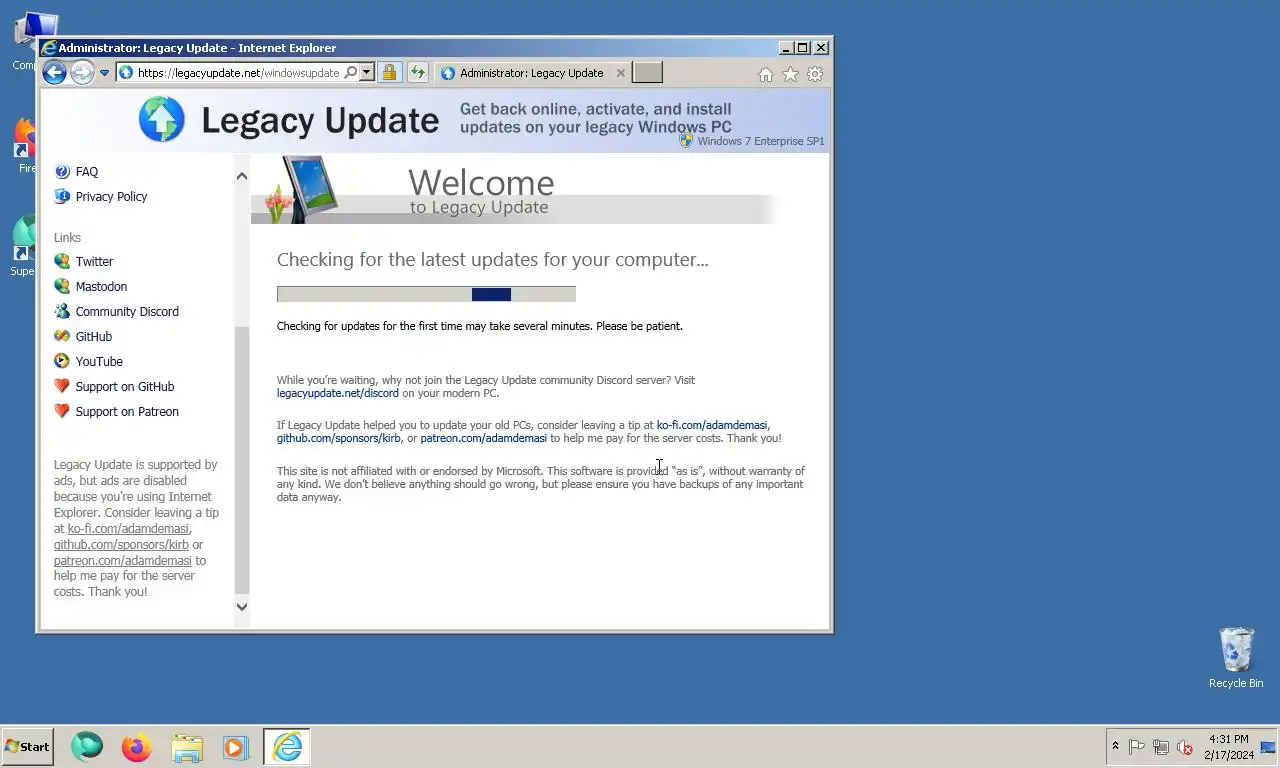
Task: Open github.com/sponsors/kirb link in main text
Action: click(x=338, y=438)
